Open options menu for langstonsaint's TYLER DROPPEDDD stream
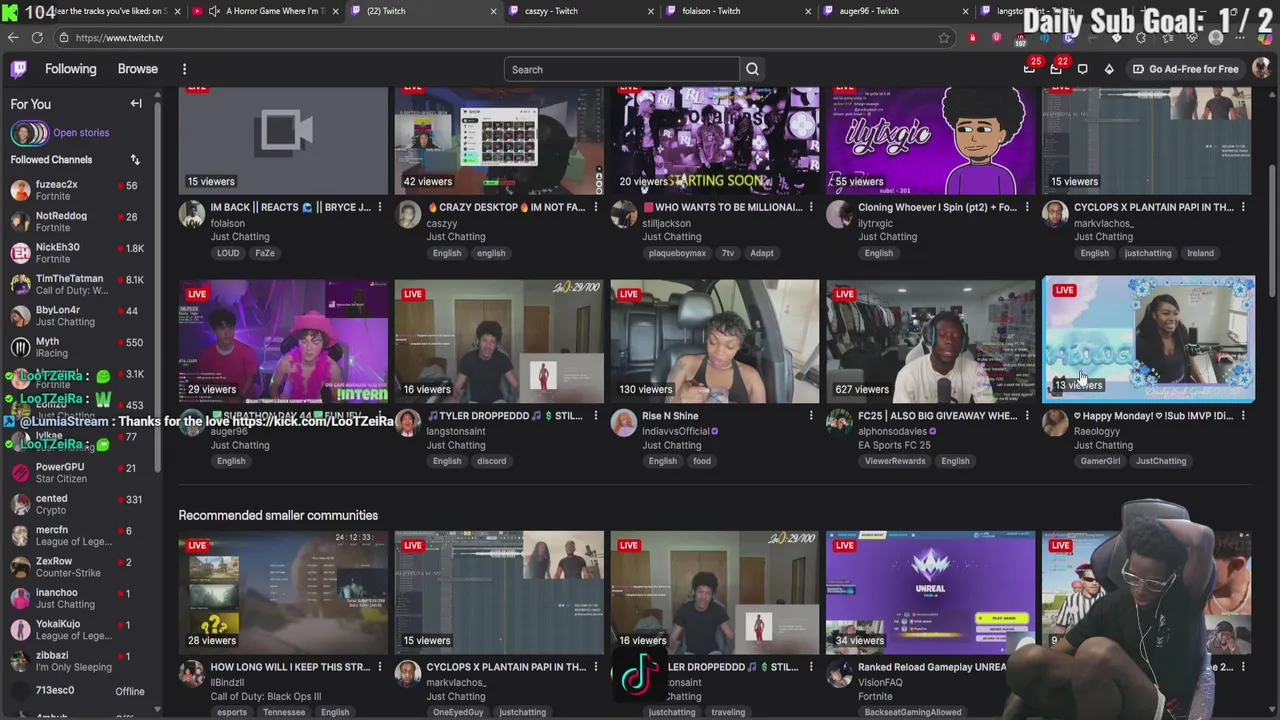 [x=595, y=415]
